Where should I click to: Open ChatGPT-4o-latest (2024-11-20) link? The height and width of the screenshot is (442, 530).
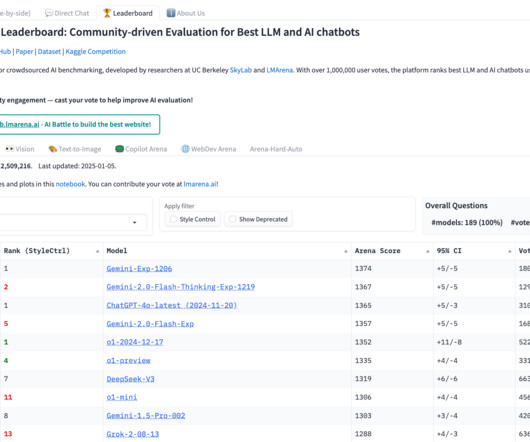pos(172,305)
